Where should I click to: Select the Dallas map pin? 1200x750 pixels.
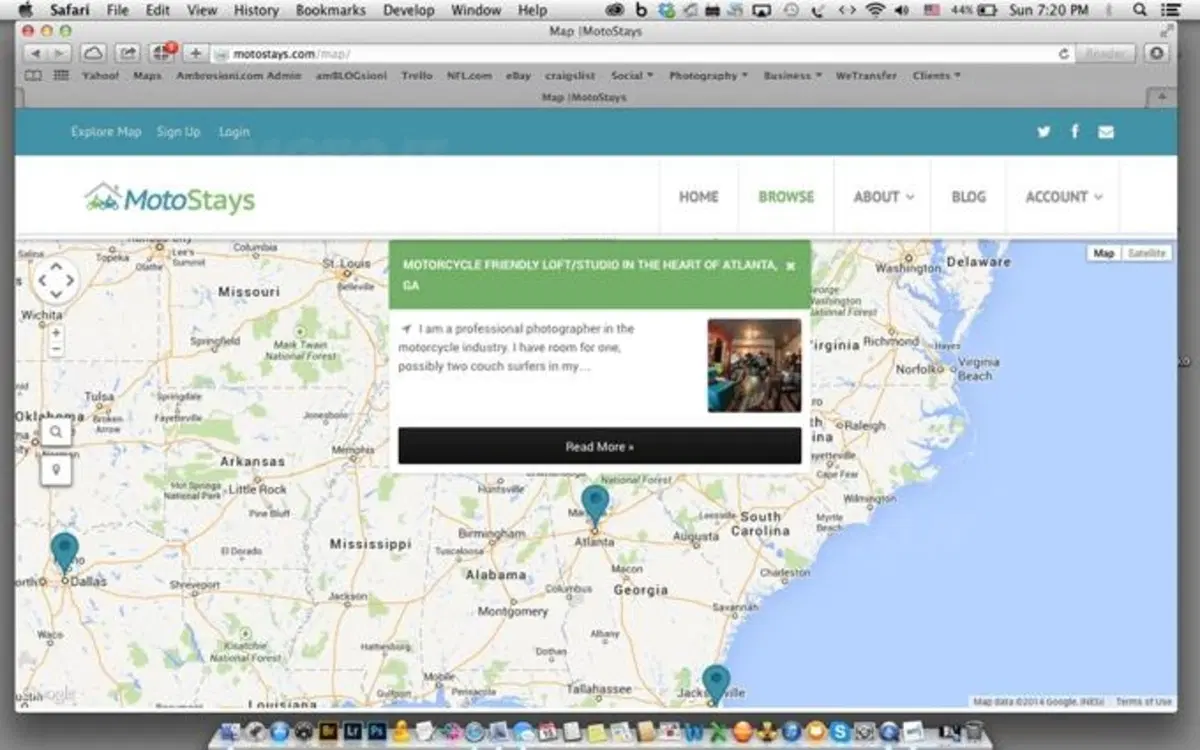tap(65, 553)
